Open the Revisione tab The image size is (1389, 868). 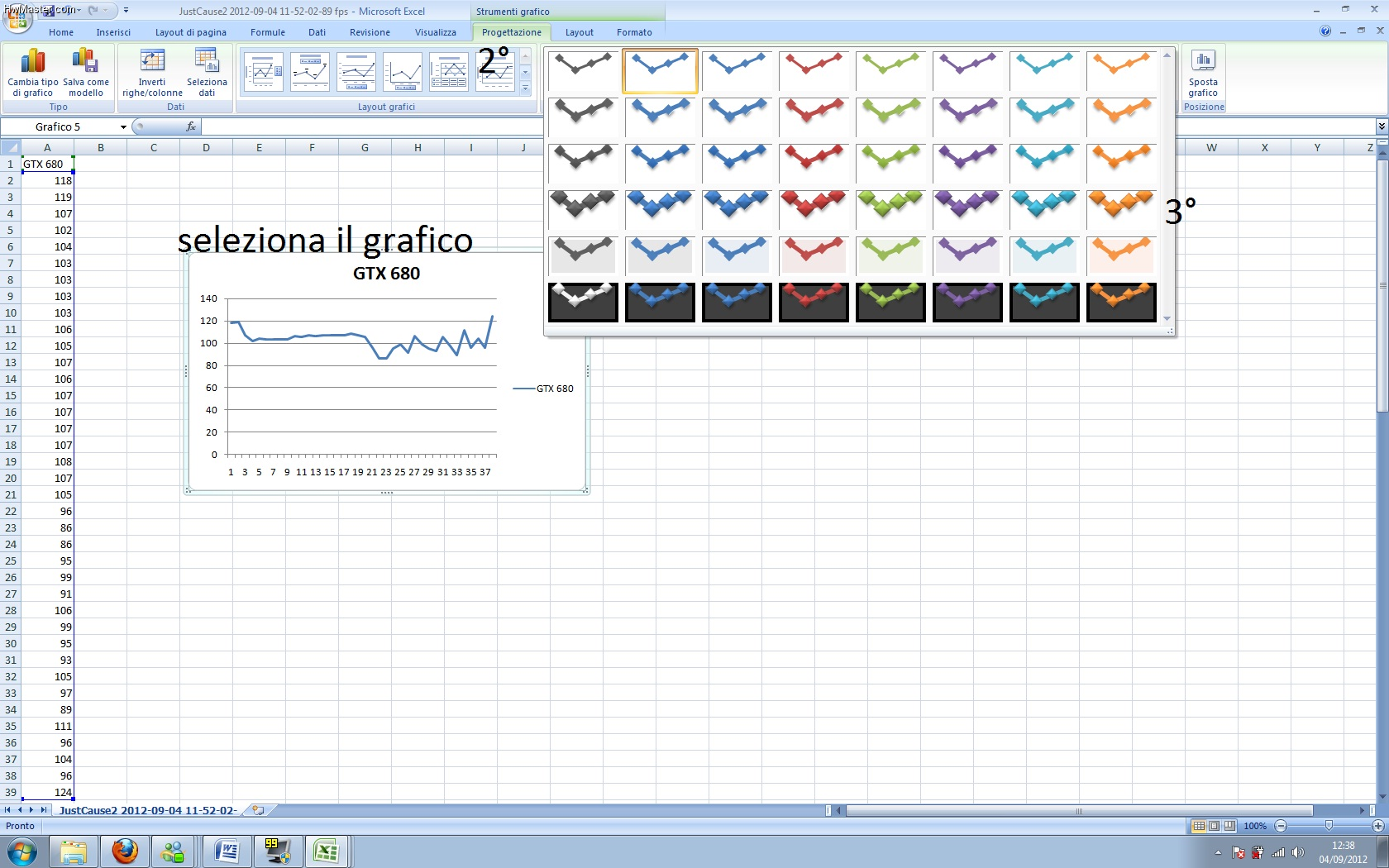pos(370,32)
